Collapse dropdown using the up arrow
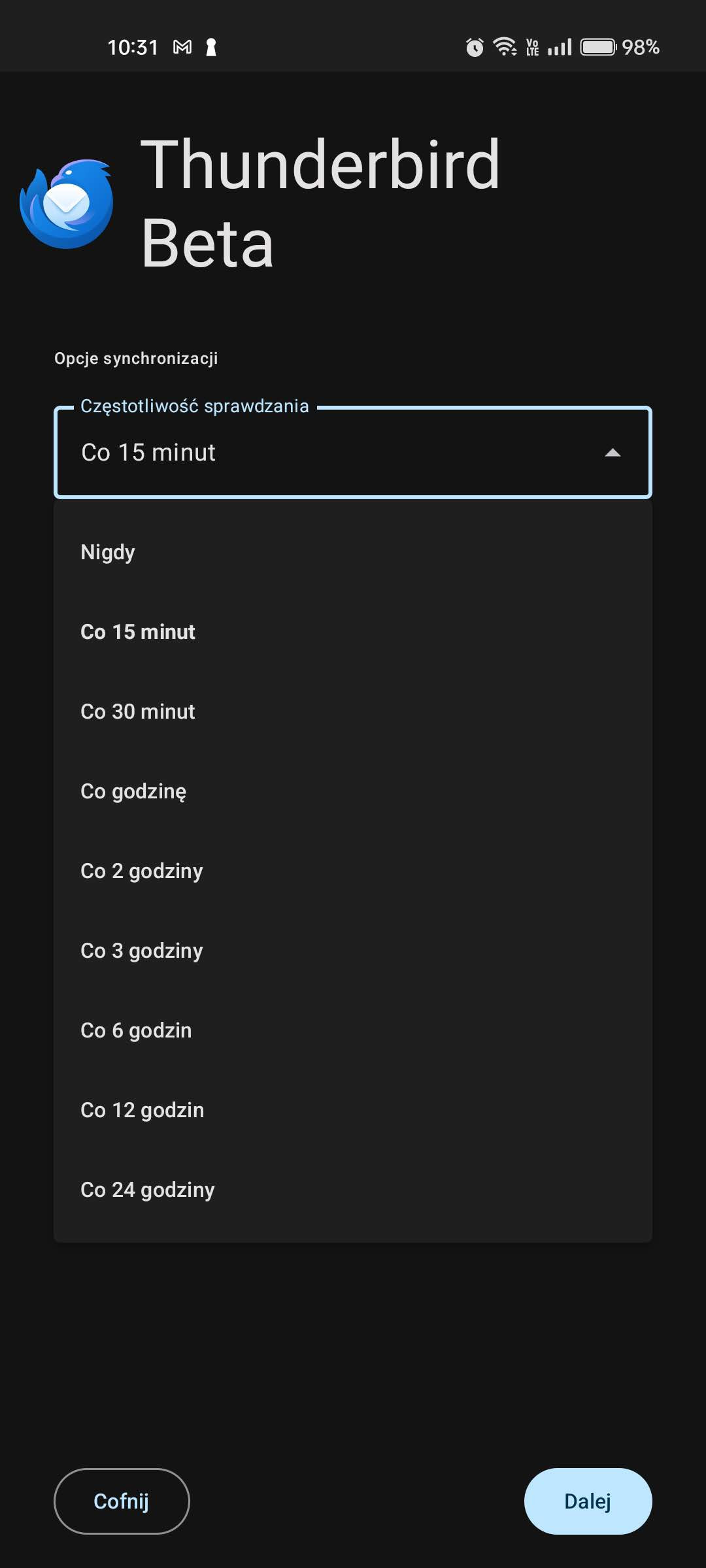The height and width of the screenshot is (1568, 706). click(613, 453)
